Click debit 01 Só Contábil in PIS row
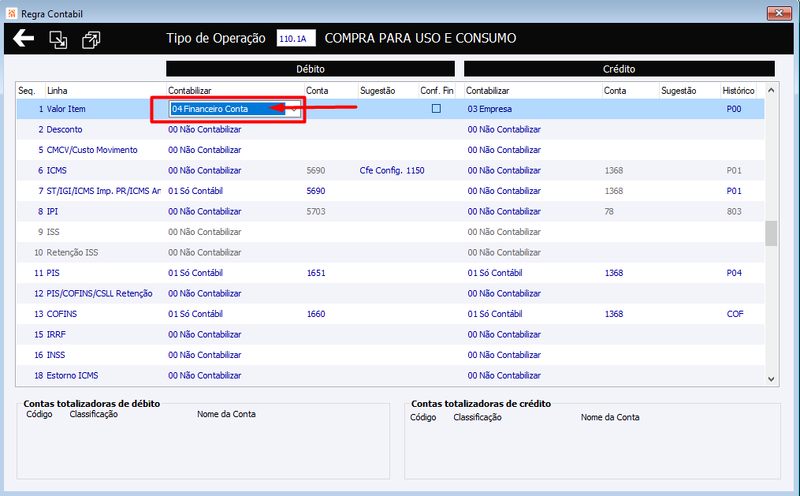This screenshot has height=496, width=800. pyautogui.click(x=195, y=272)
